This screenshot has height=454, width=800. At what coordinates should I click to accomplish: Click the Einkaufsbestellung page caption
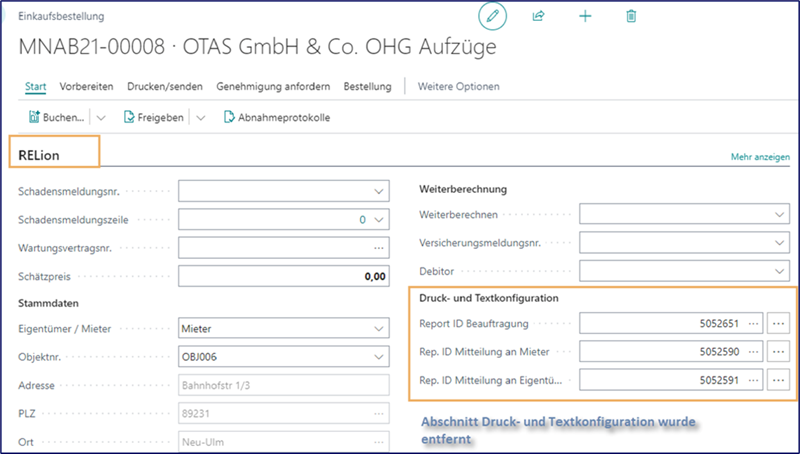point(61,16)
